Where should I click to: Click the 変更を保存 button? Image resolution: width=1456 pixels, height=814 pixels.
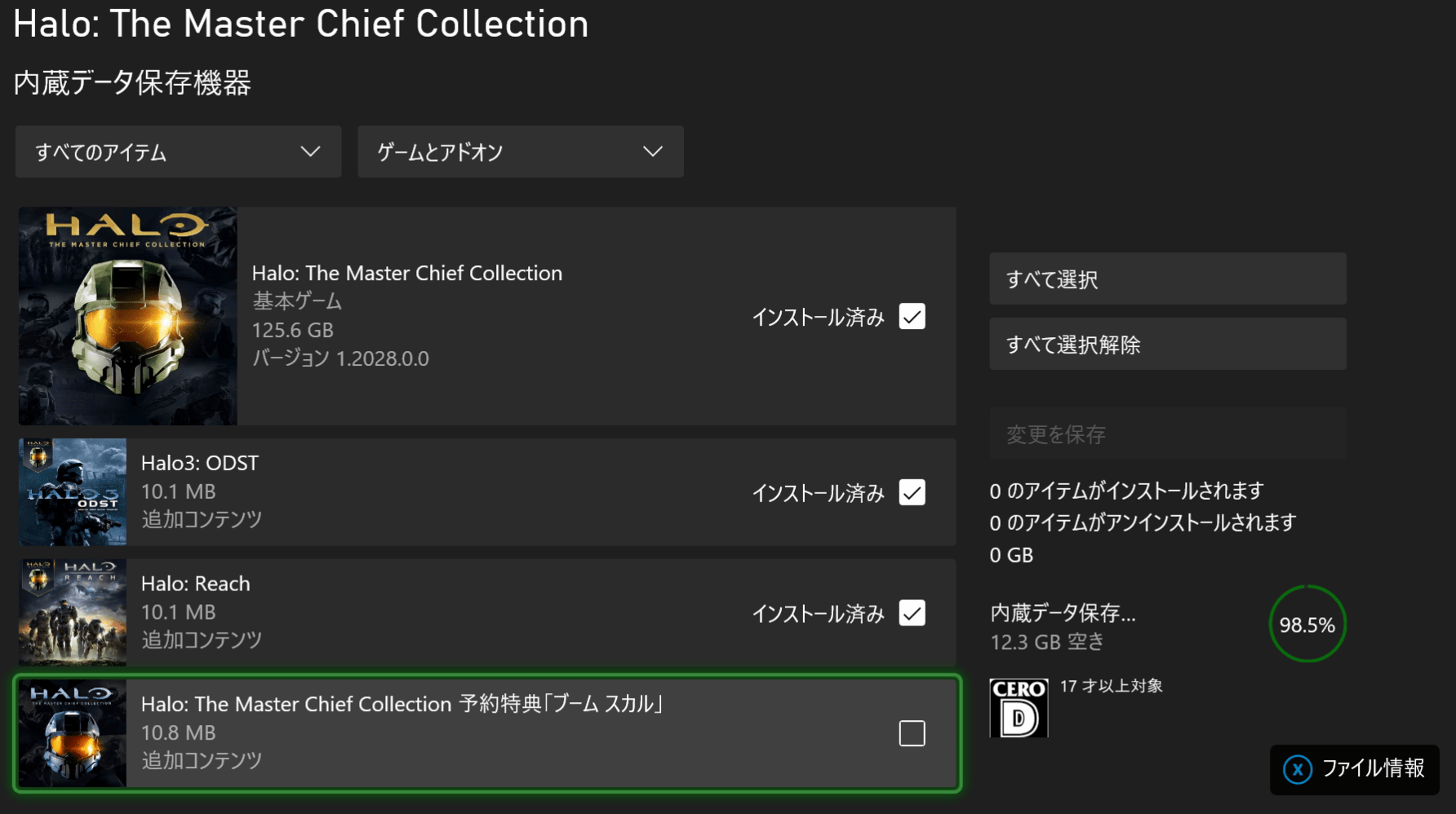click(1168, 434)
